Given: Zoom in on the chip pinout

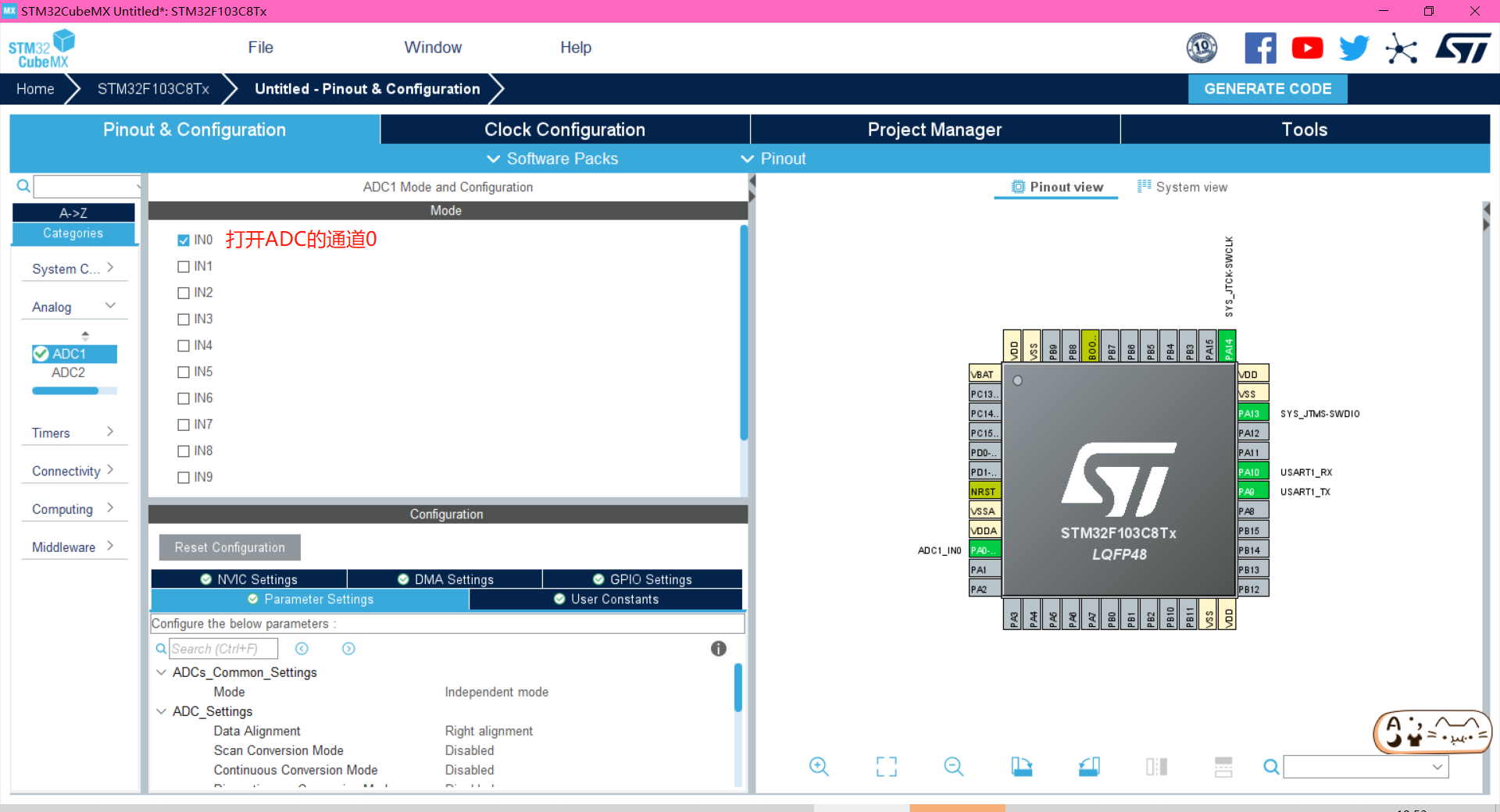Looking at the screenshot, I should point(819,767).
